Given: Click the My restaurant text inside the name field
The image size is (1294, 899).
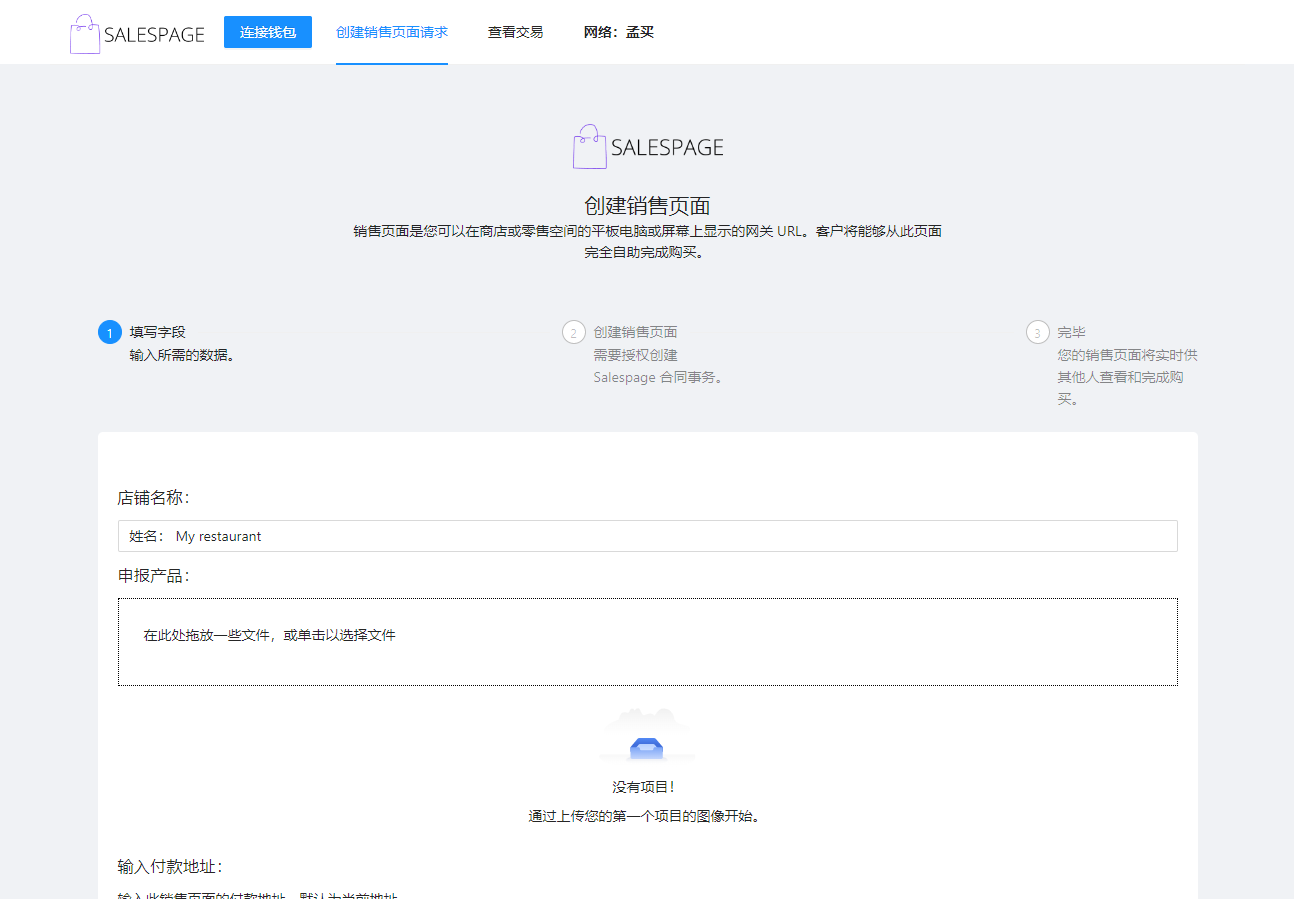Looking at the screenshot, I should (217, 536).
